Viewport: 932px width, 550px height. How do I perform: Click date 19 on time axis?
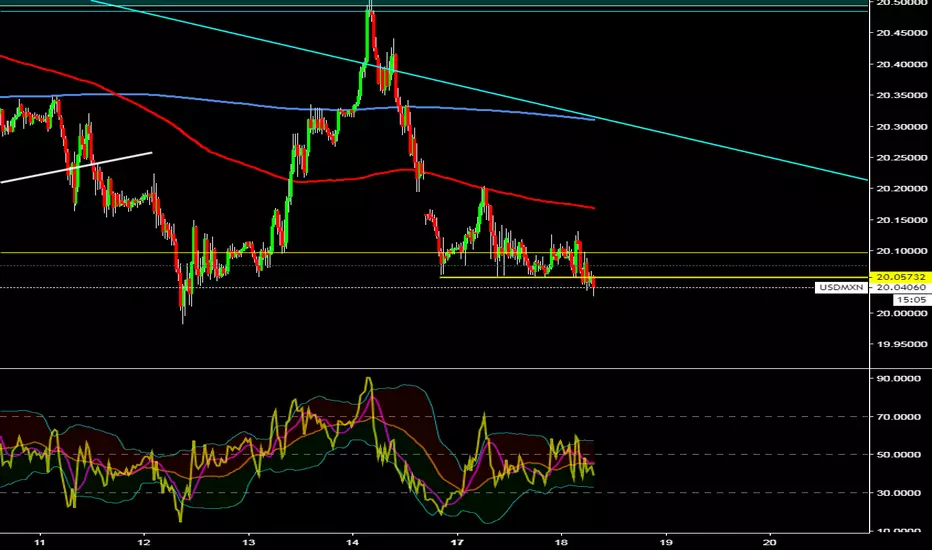666,542
